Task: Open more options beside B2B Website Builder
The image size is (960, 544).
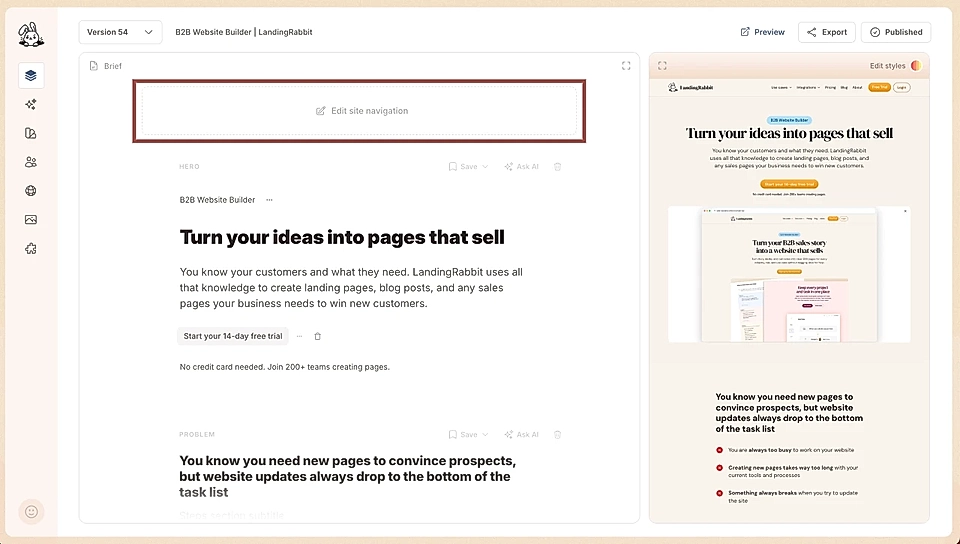Action: coord(269,199)
